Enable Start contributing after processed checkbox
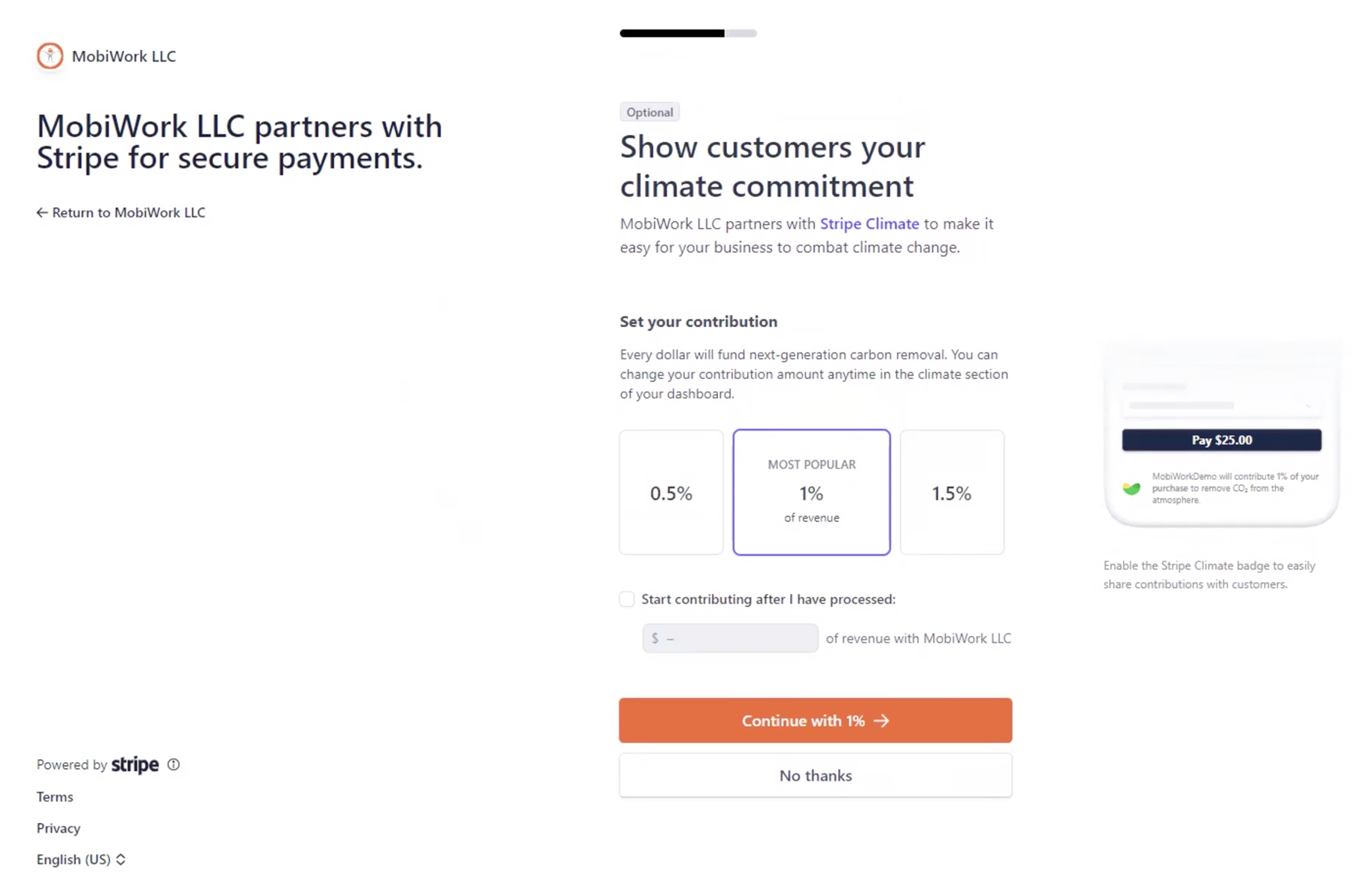1372x875 pixels. (x=627, y=599)
